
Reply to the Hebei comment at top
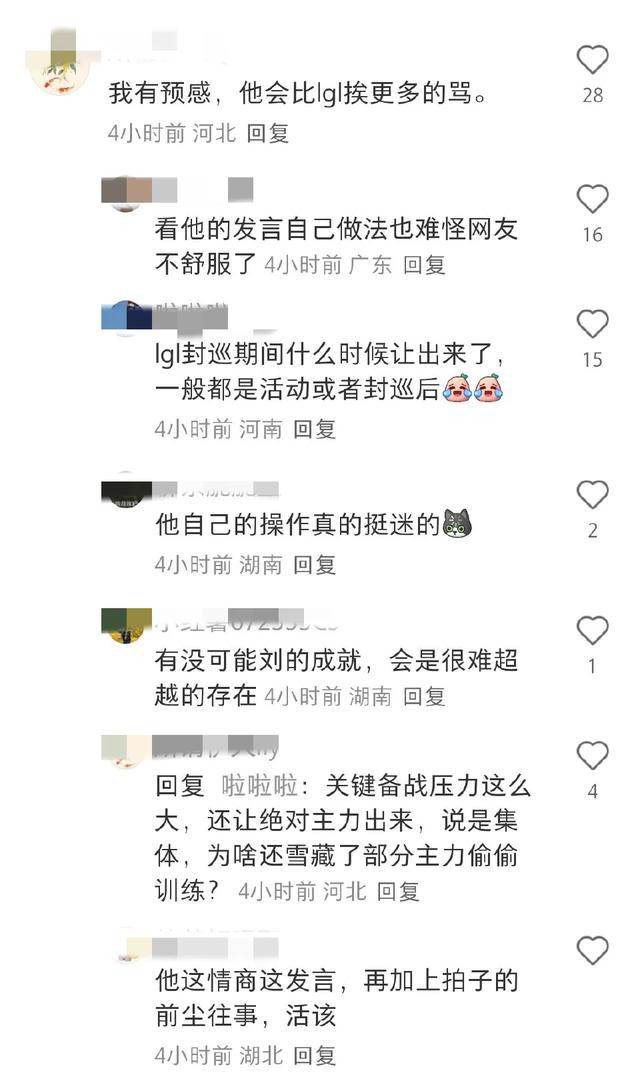pos(268,133)
